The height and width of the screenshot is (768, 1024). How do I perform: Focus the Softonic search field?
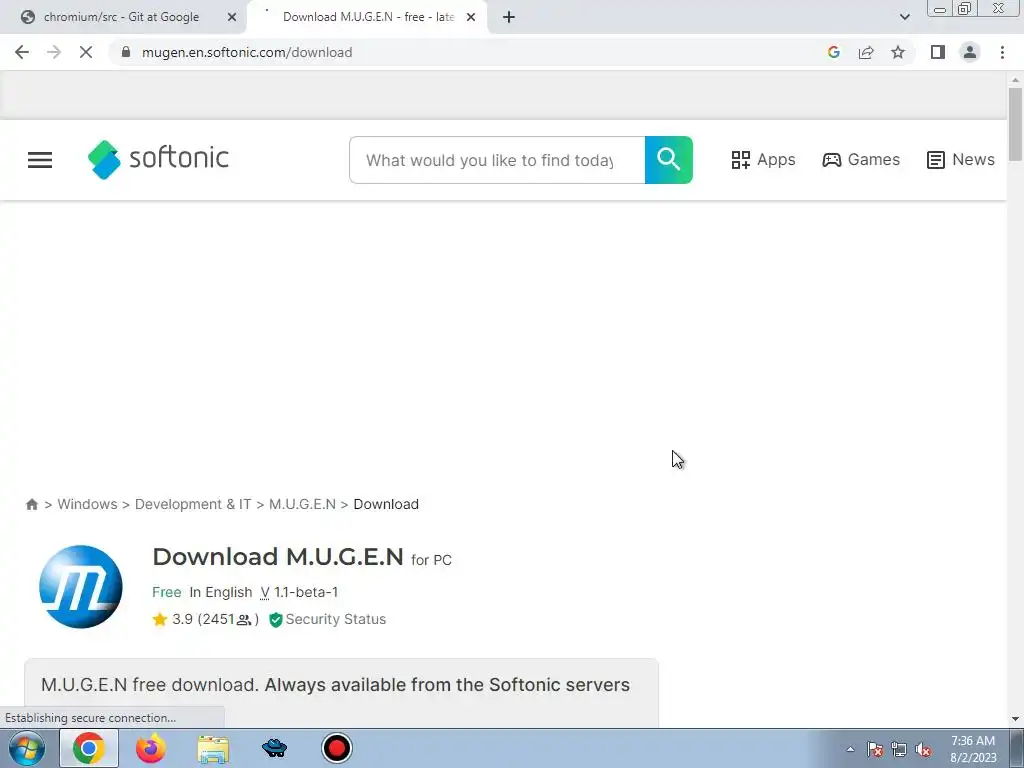click(x=498, y=160)
